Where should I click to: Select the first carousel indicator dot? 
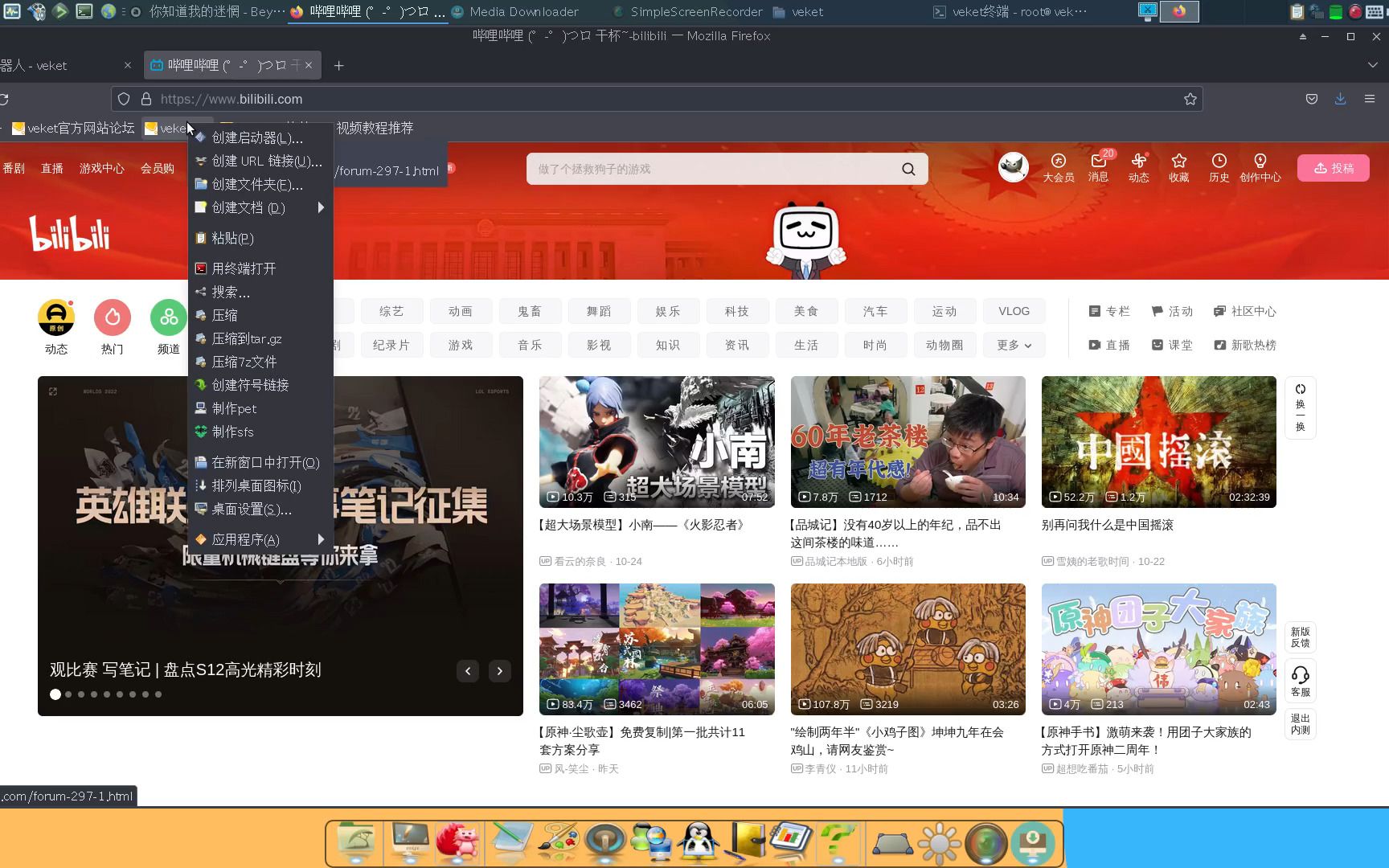[x=55, y=694]
